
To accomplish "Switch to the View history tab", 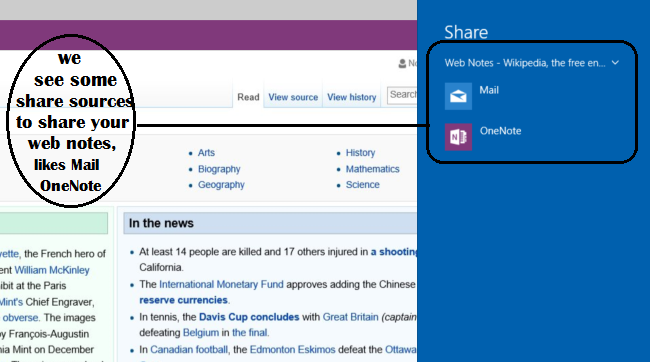I will 352,97.
